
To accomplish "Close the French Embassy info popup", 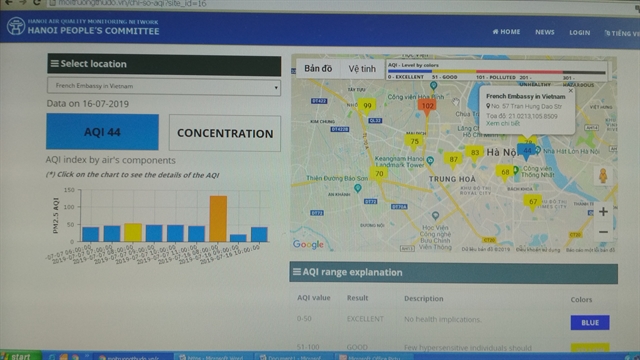I will (x=571, y=91).
